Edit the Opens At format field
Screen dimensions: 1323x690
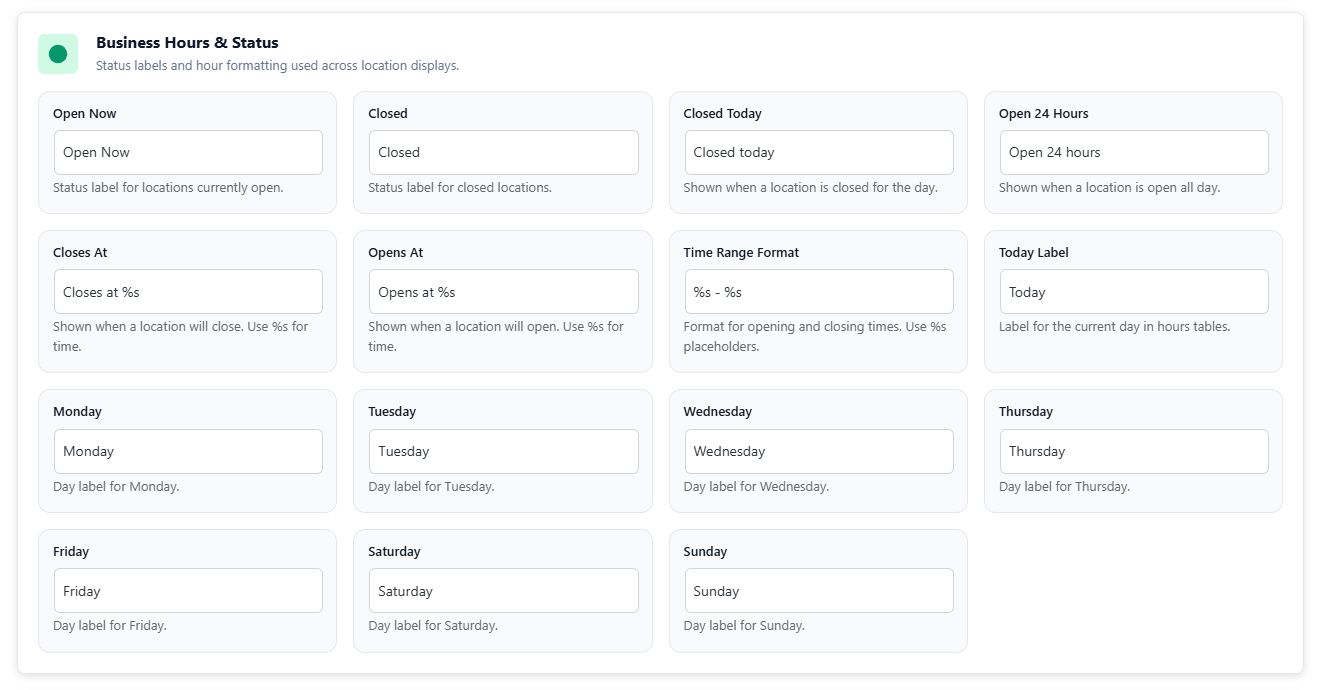(503, 292)
